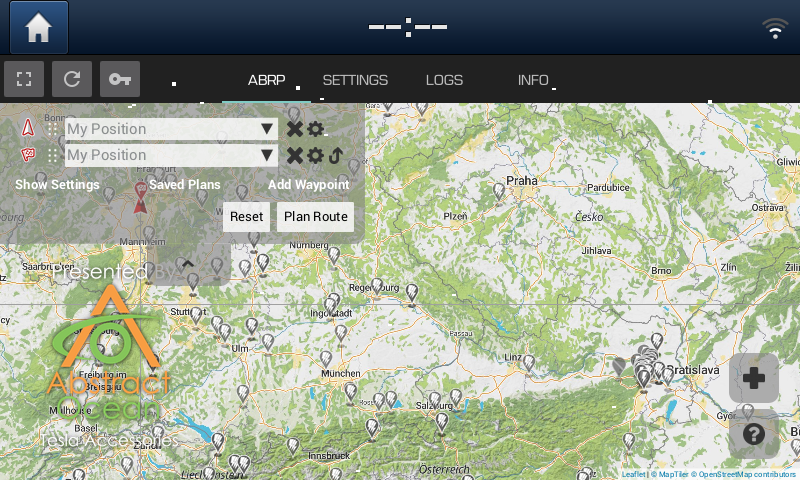Click the red start arrow marker icon

(28, 128)
